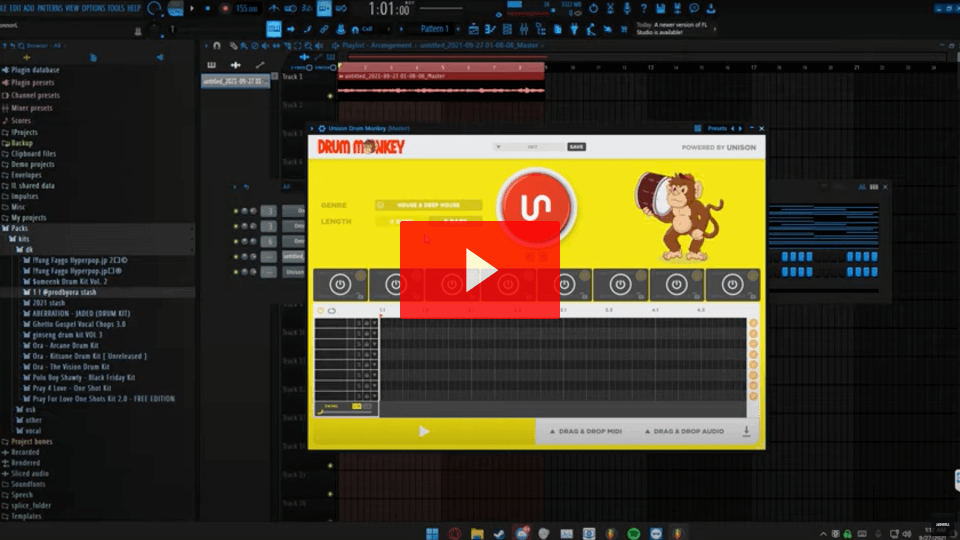This screenshot has height=540, width=960.
Task: Click the export download icon in top toolbar
Action: pyautogui.click(x=711, y=9)
